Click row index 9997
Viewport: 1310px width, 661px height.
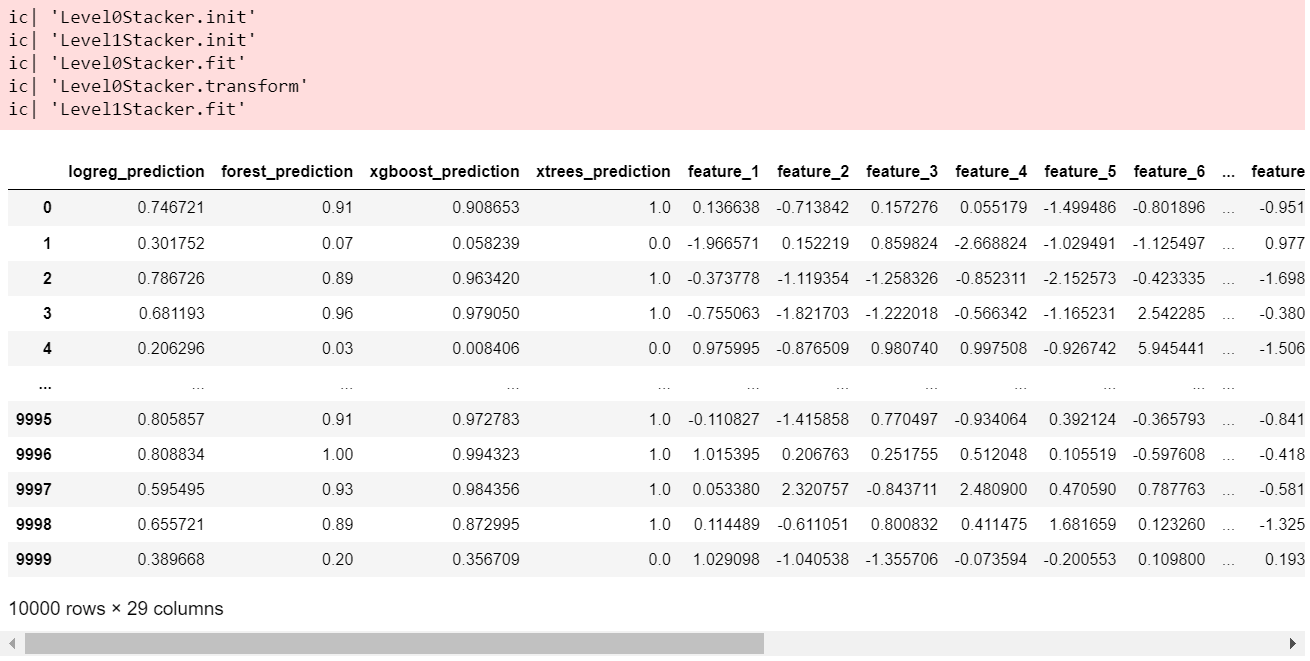point(34,489)
